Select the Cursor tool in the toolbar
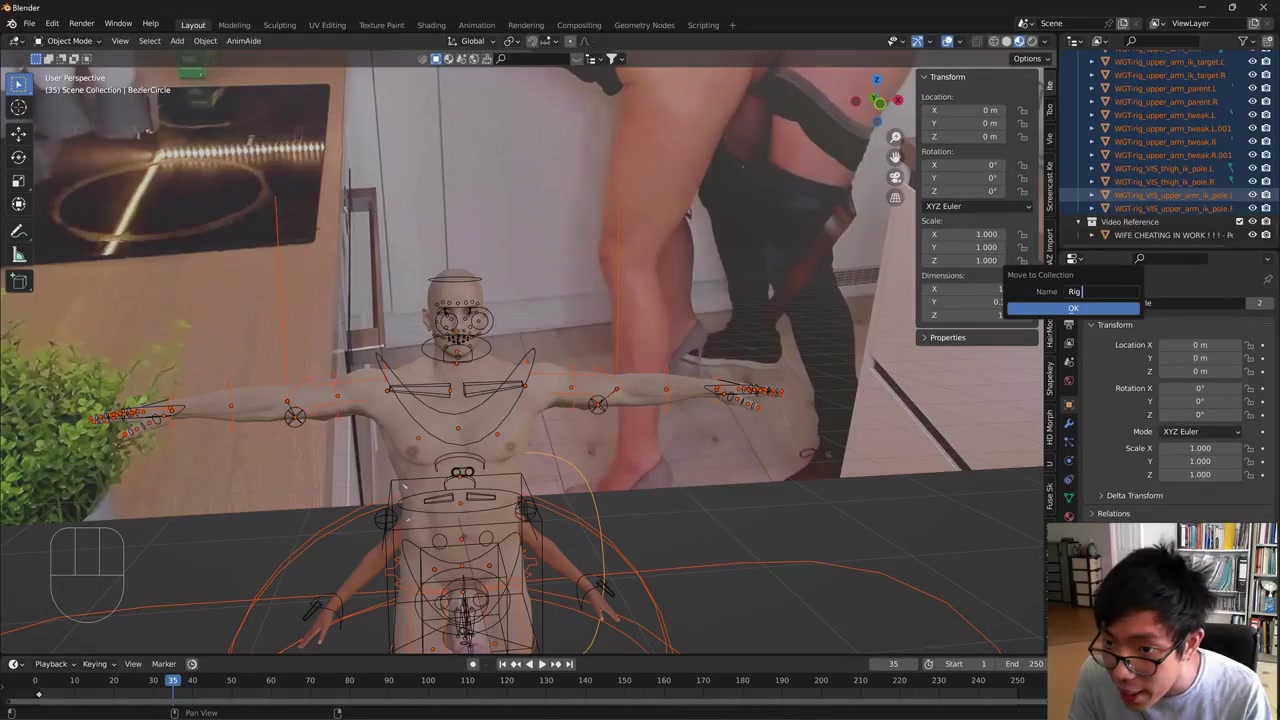The height and width of the screenshot is (720, 1280). pyautogui.click(x=18, y=108)
